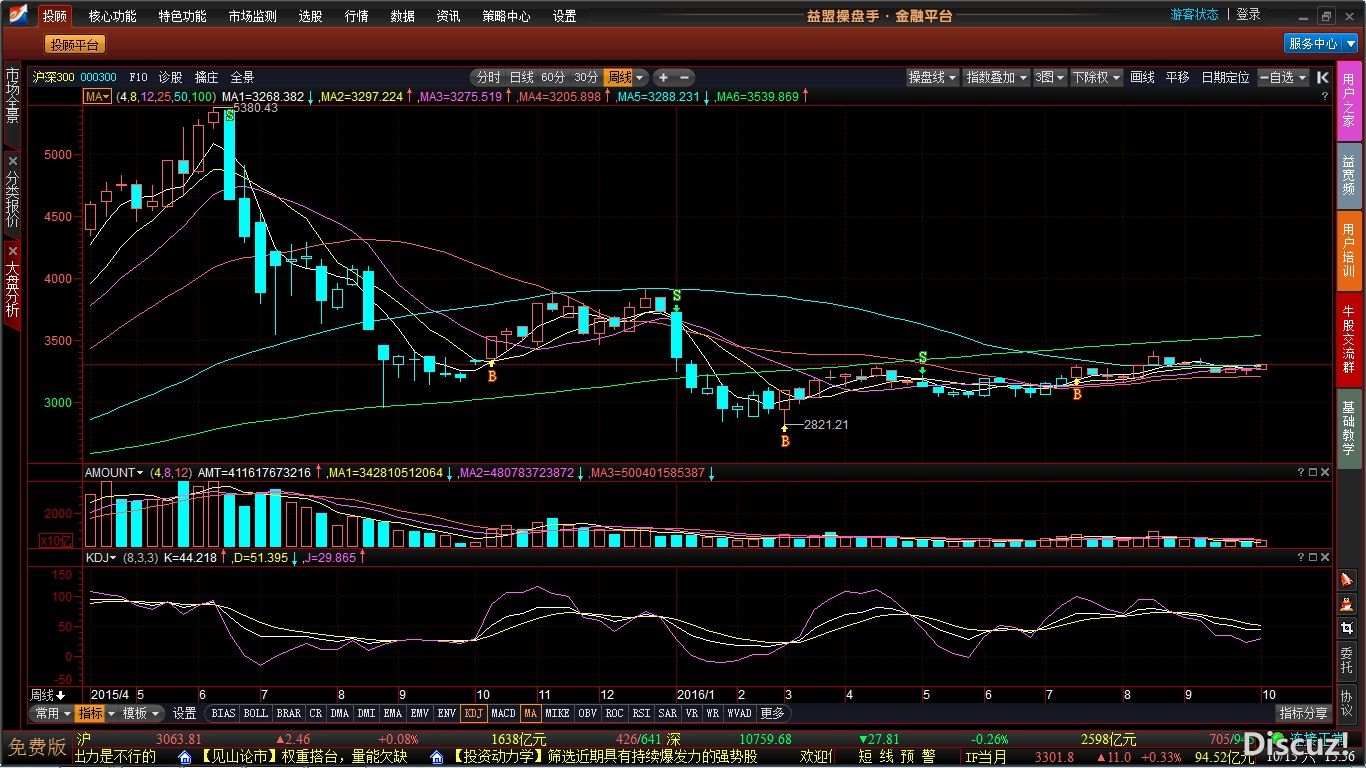Click the 委托 order icon in right sidebar
Screen dimensions: 1366x768
click(x=1347, y=660)
